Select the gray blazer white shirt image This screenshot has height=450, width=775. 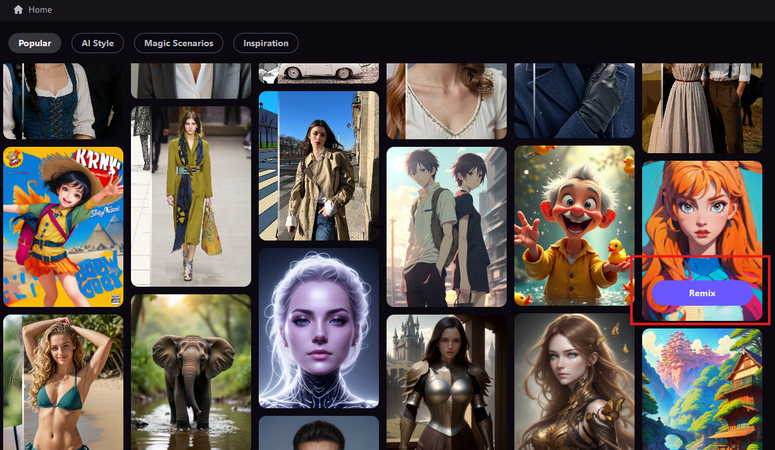click(191, 81)
